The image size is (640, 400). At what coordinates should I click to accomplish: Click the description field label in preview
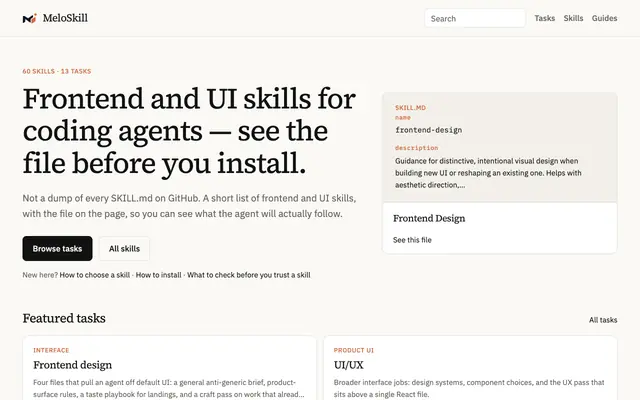(416, 148)
